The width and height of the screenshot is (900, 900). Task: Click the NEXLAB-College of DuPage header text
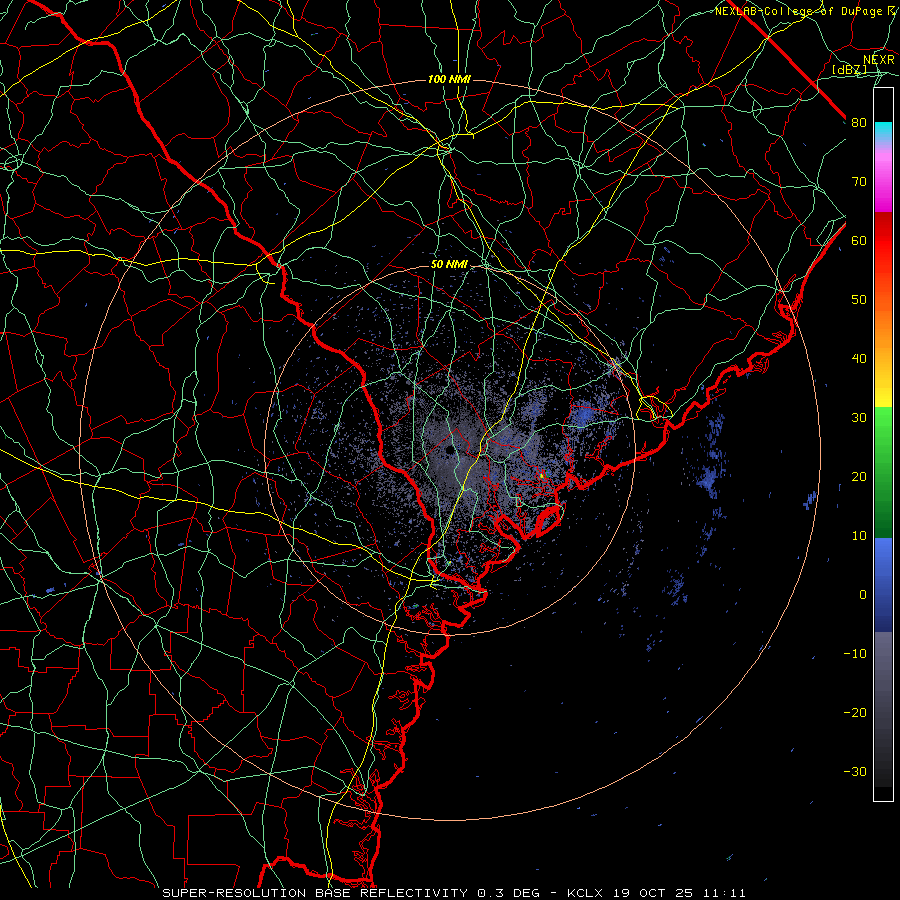[798, 11]
